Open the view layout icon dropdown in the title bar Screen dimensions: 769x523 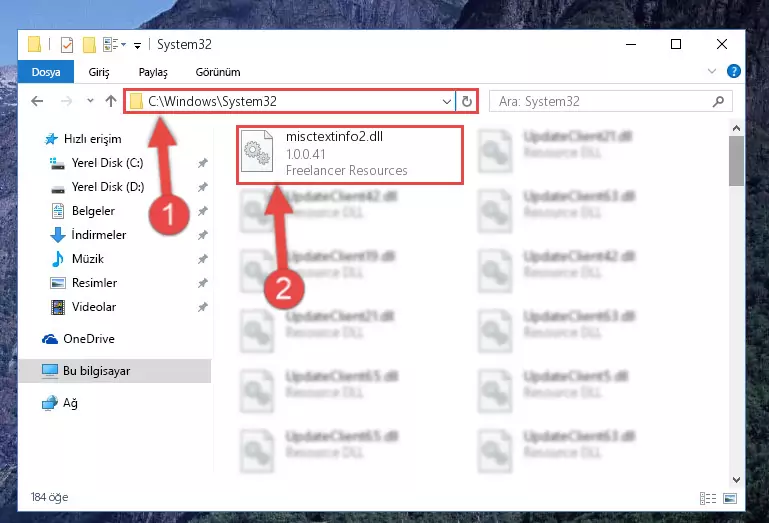[x=115, y=45]
